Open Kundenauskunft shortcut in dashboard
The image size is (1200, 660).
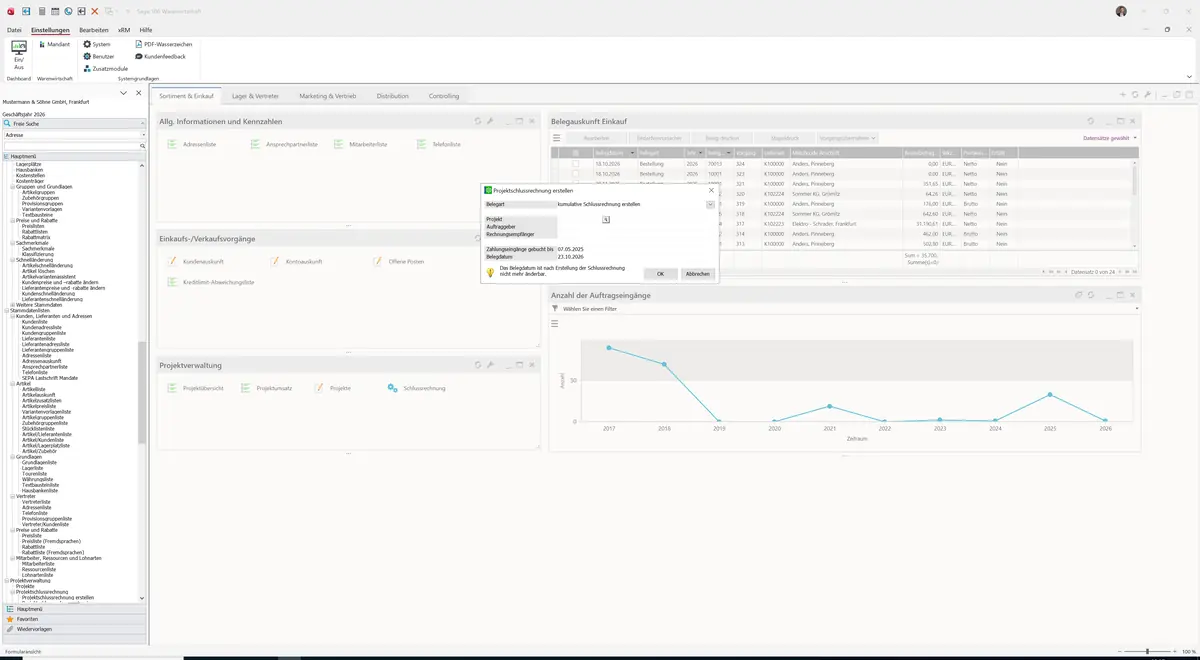coord(196,262)
